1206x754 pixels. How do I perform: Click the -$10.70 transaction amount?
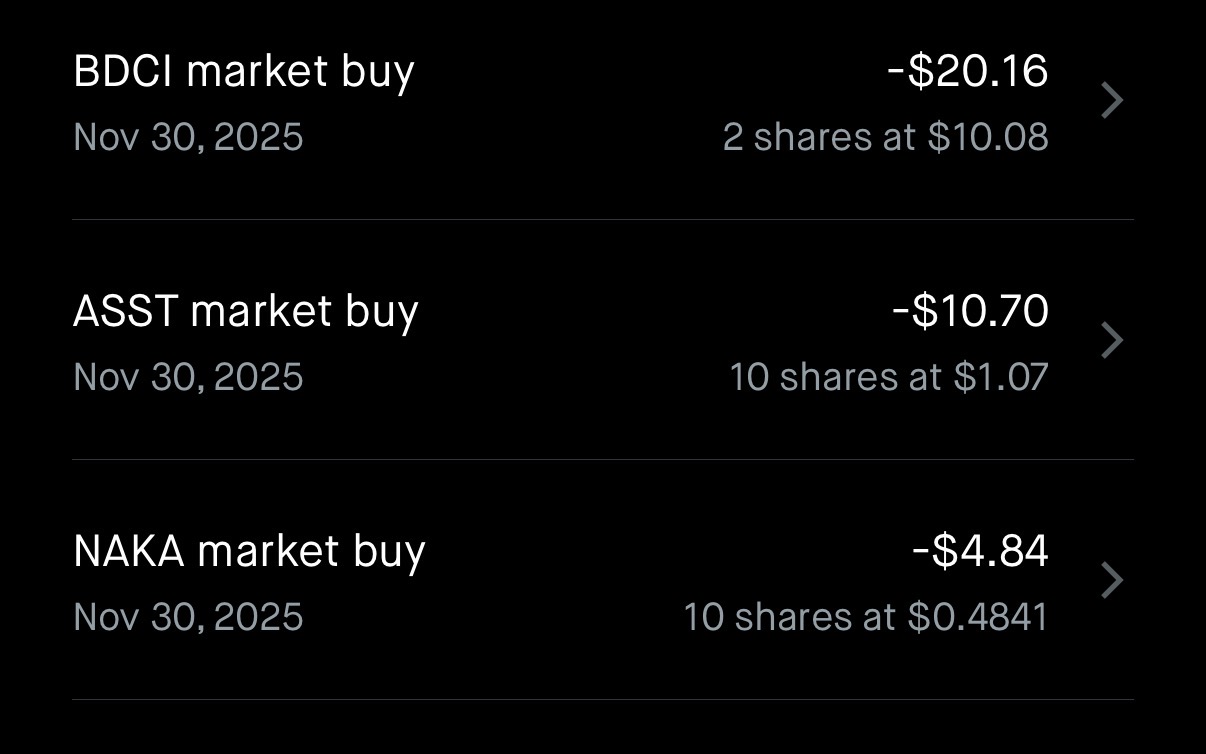970,311
